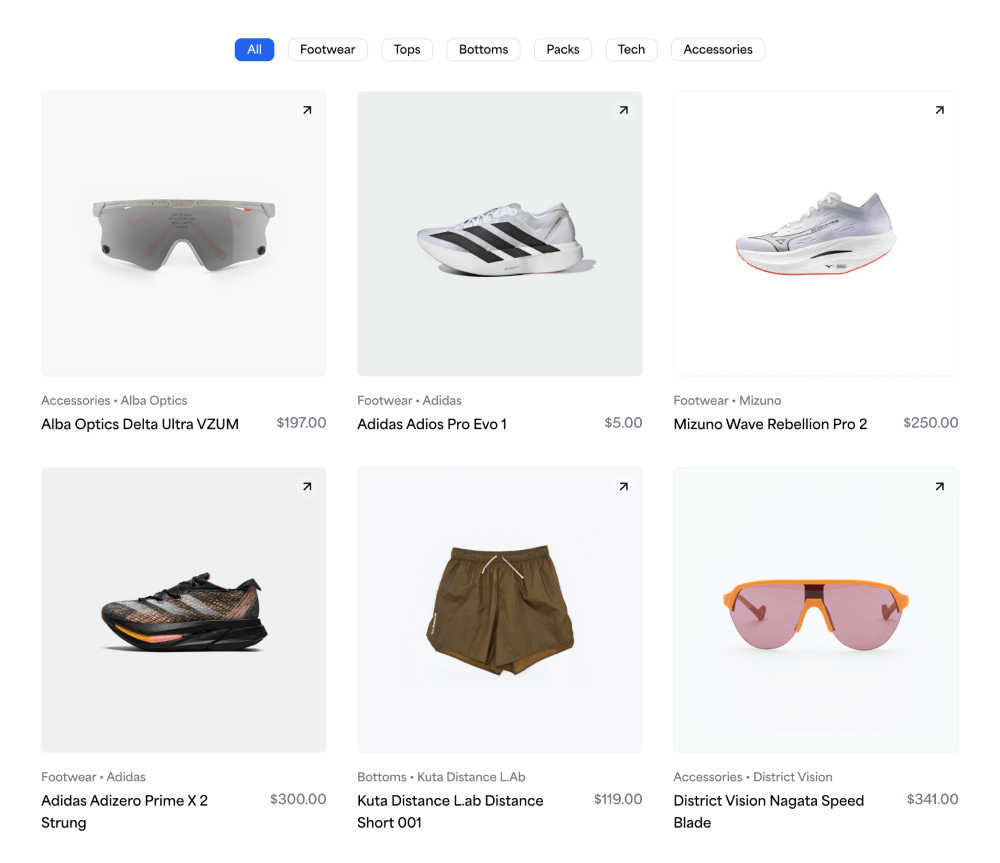1000x863 pixels.
Task: Open Mizuno Wave Rebellion Pro 2 title
Action: 770,424
